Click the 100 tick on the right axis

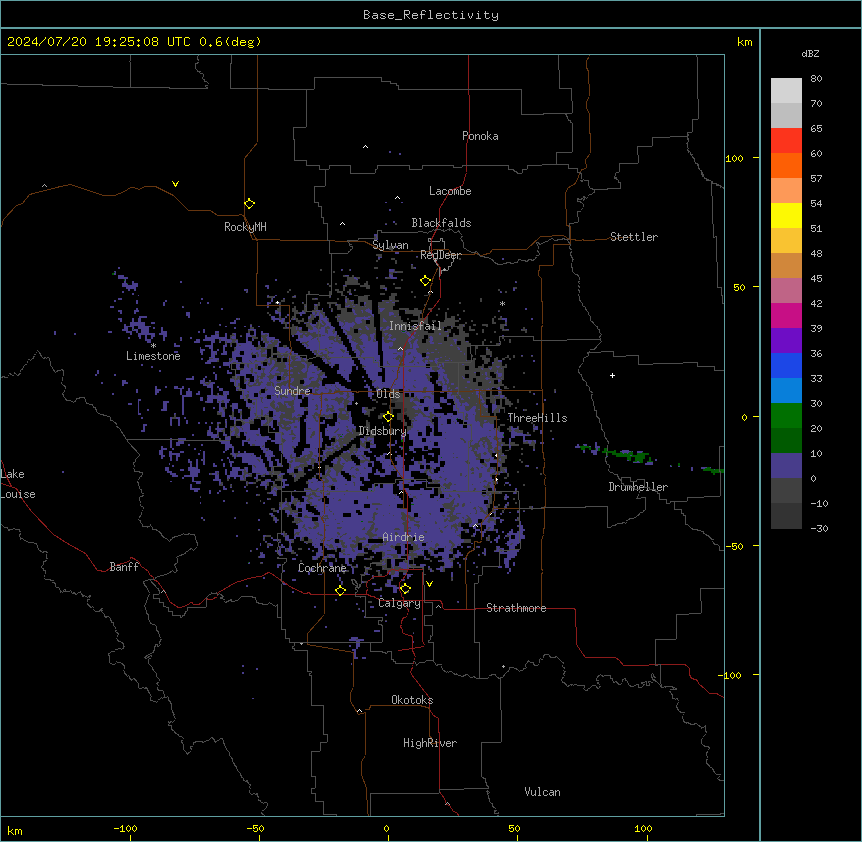(734, 158)
